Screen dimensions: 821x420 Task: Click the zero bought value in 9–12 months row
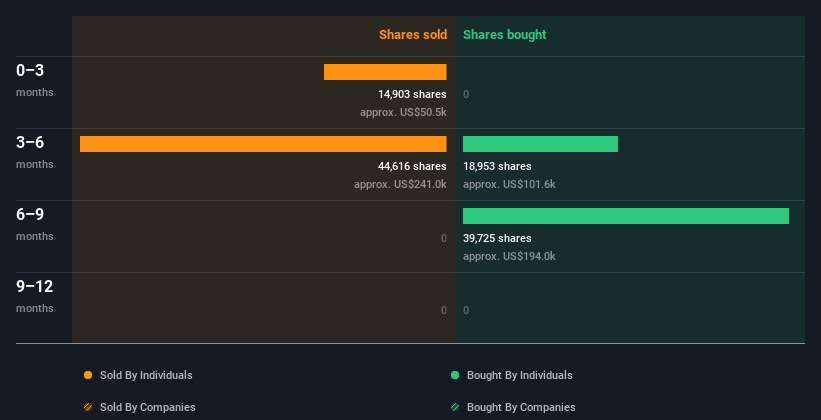[x=466, y=310]
